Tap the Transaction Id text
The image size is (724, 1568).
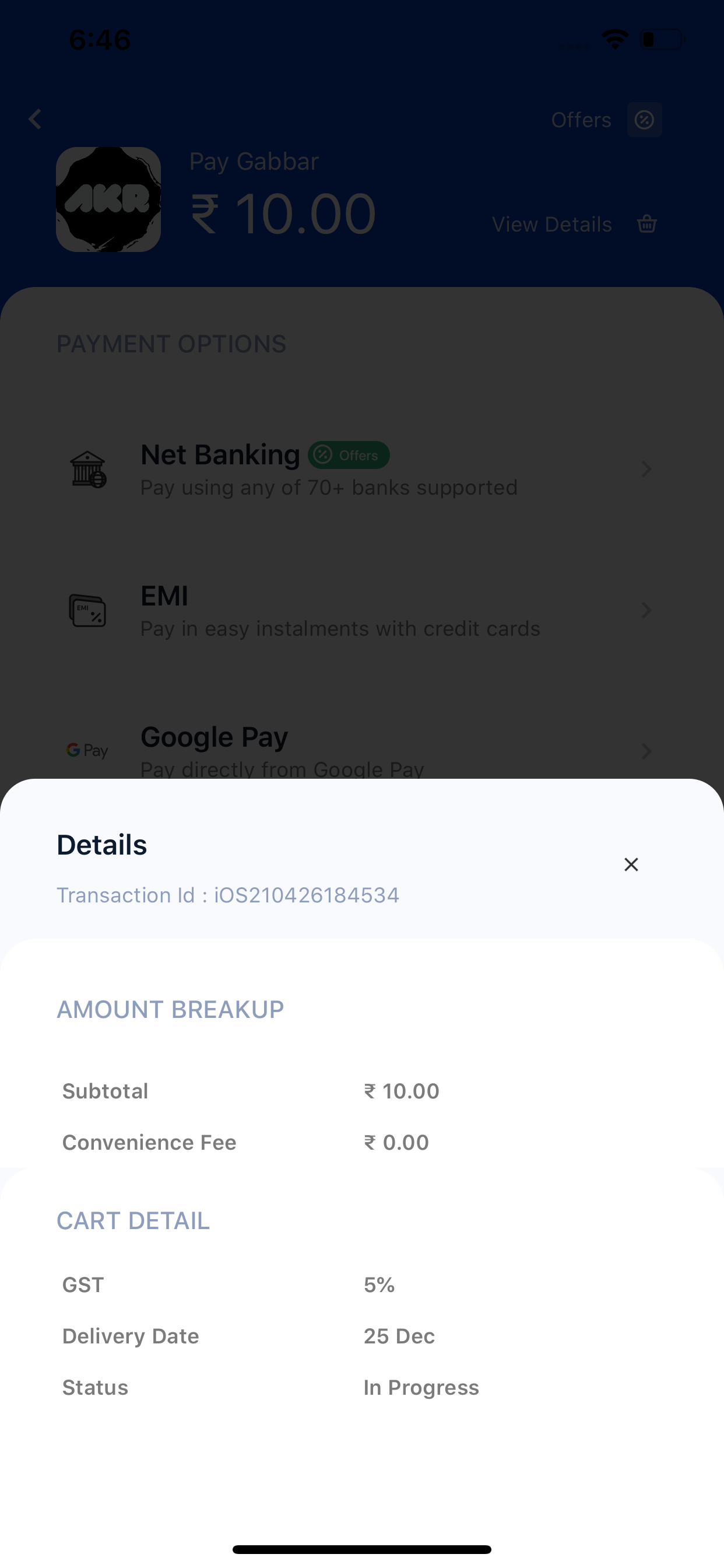point(228,895)
